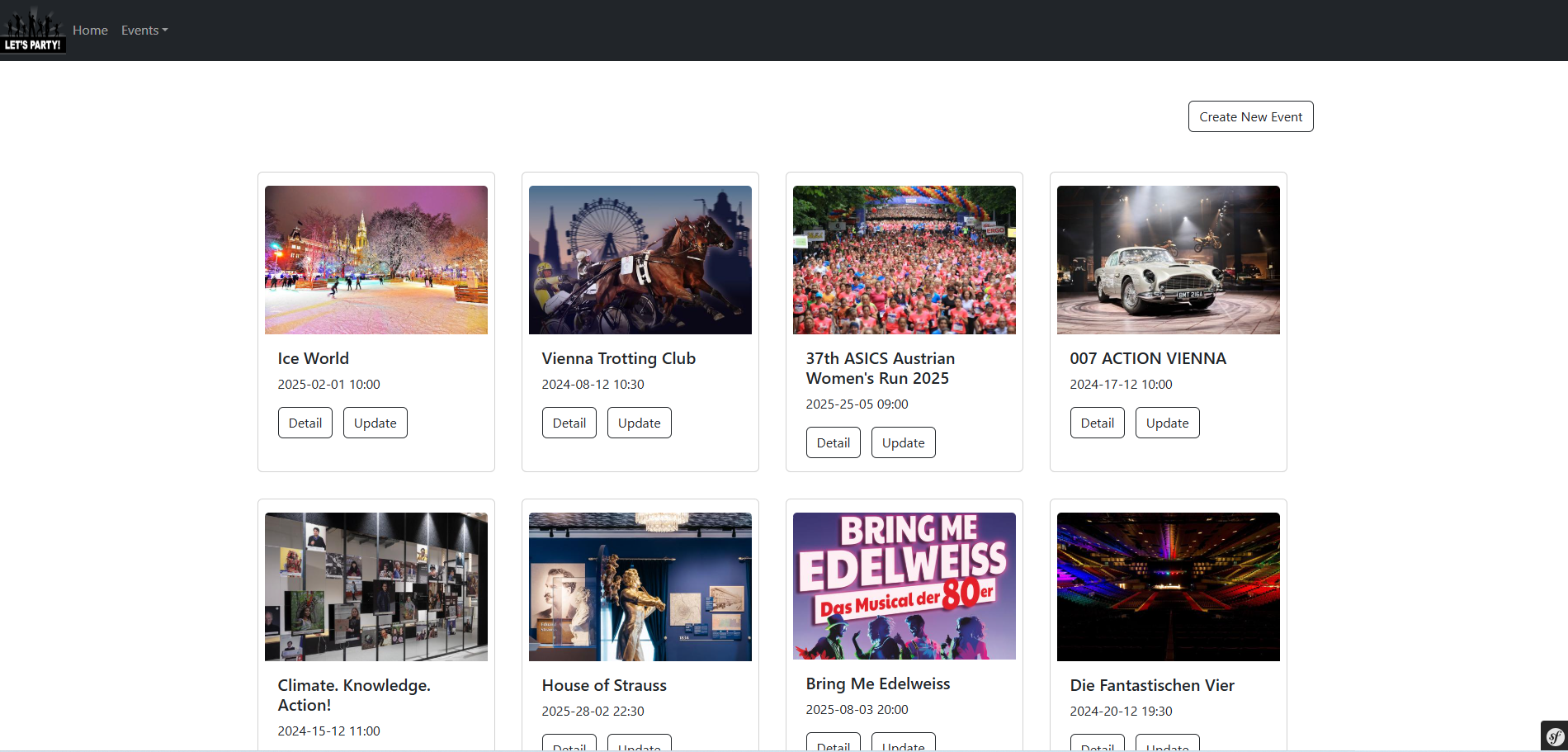Click Update for 007 ACTION VIENNA

(x=1167, y=423)
